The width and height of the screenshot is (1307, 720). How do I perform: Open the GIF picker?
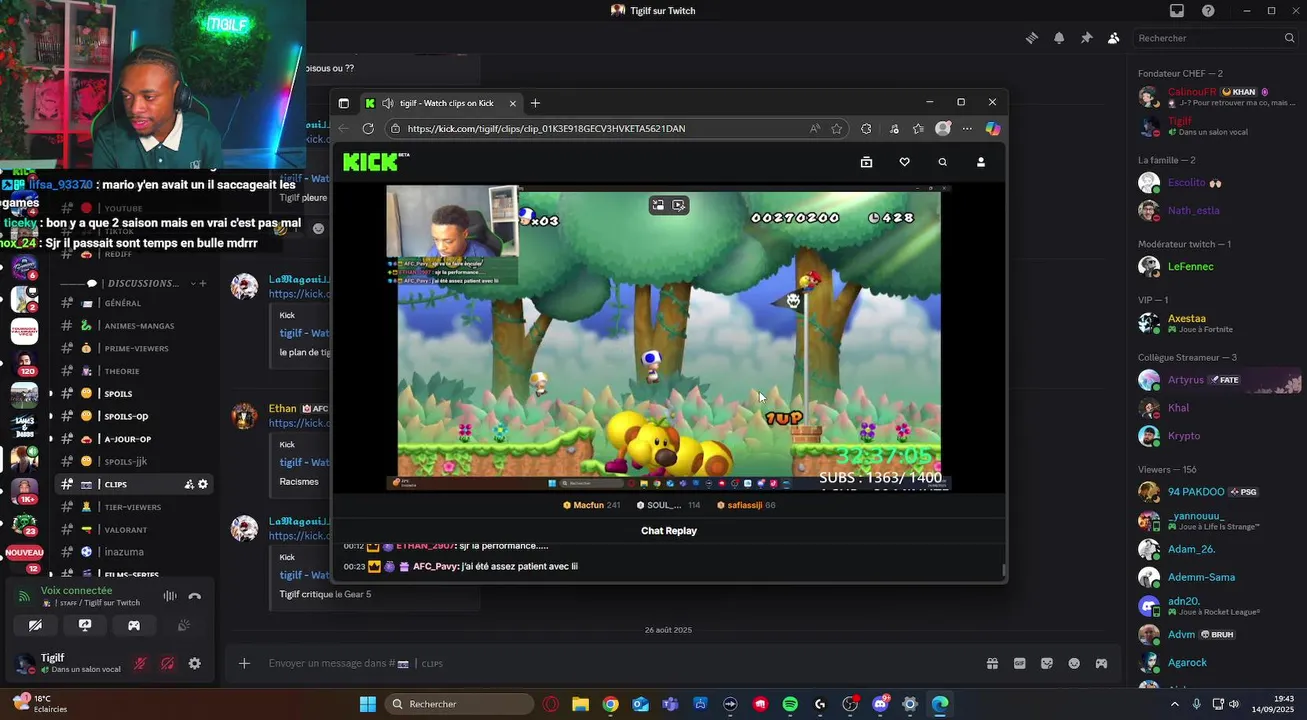coord(1019,663)
